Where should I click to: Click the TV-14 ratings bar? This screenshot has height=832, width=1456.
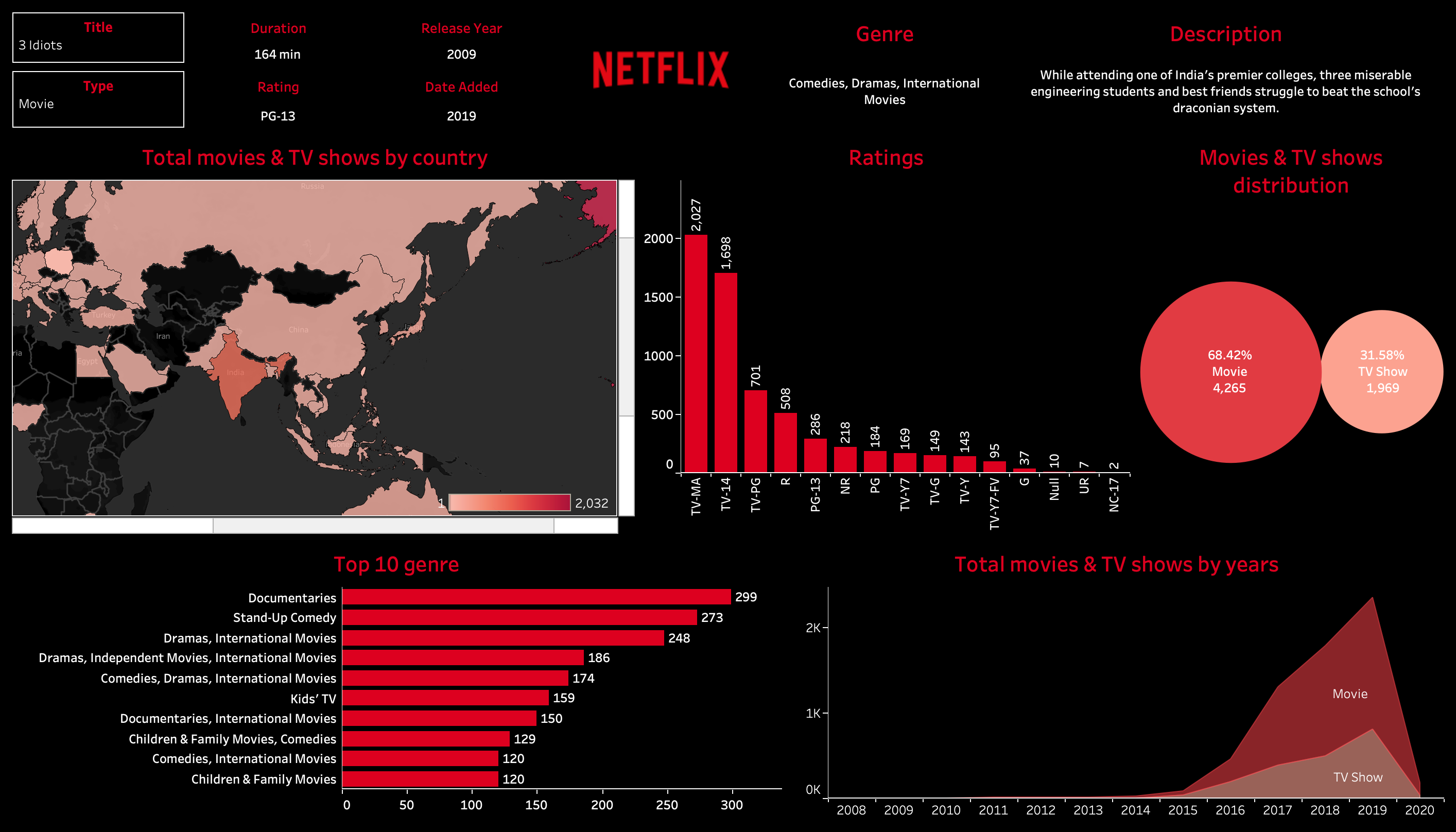(726, 373)
